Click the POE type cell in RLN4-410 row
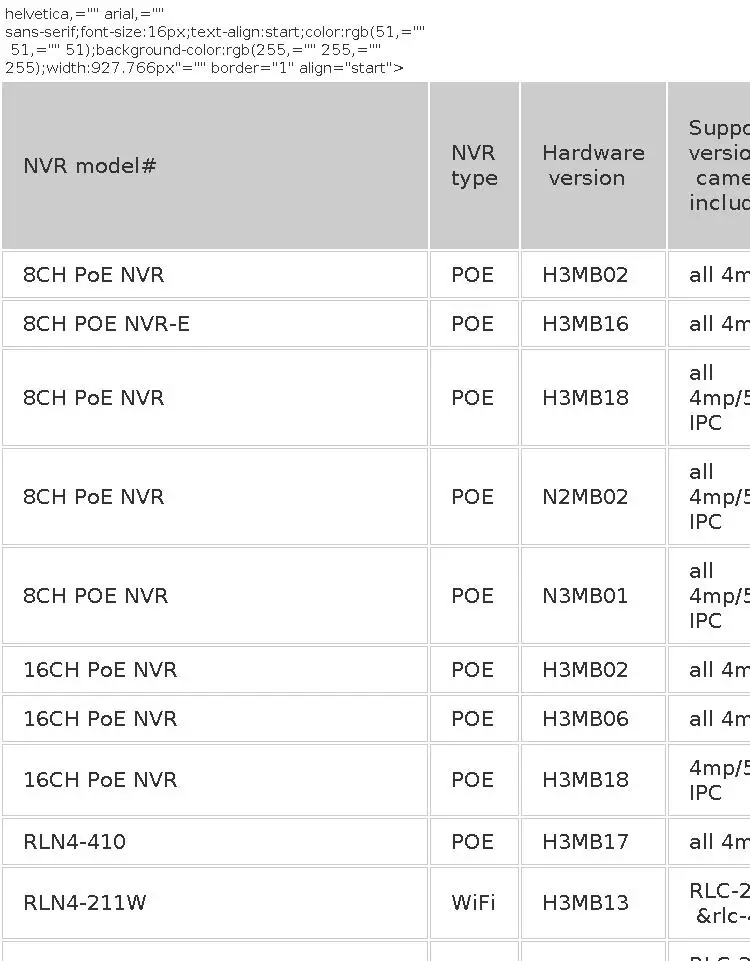The image size is (750, 961). [474, 841]
